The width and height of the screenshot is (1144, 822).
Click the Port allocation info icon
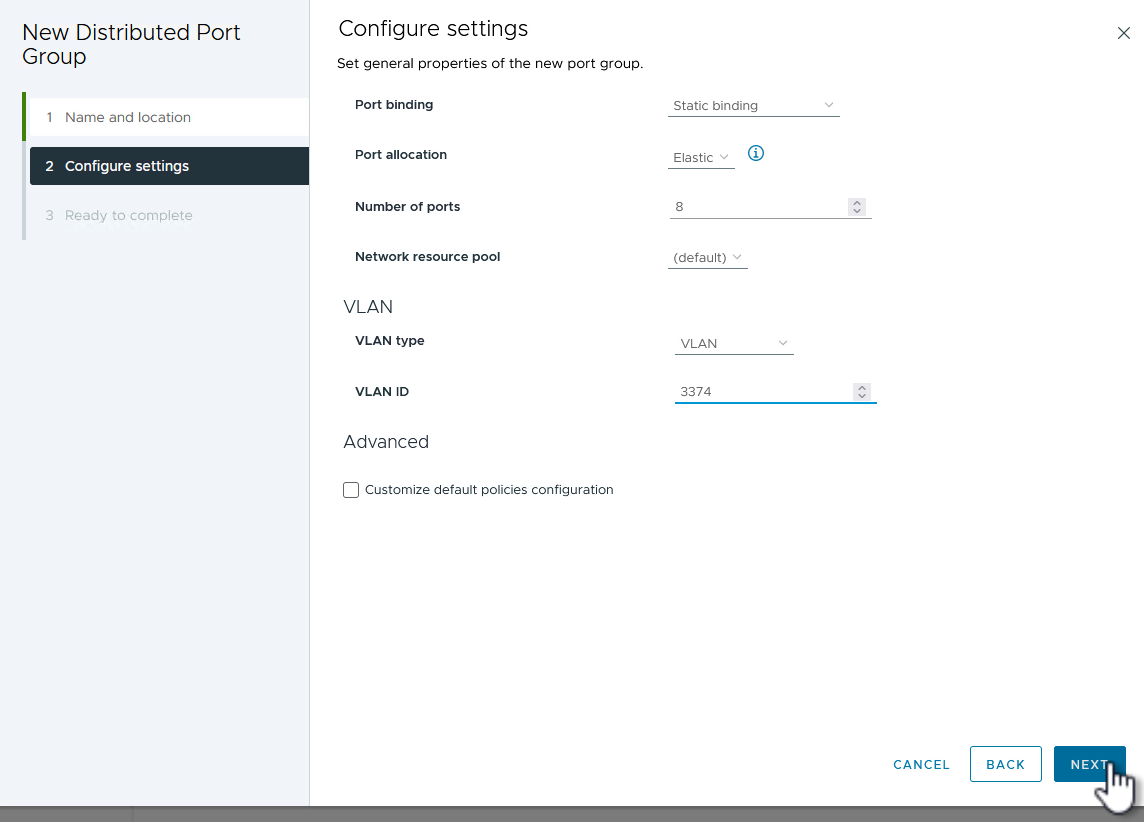[x=756, y=154]
